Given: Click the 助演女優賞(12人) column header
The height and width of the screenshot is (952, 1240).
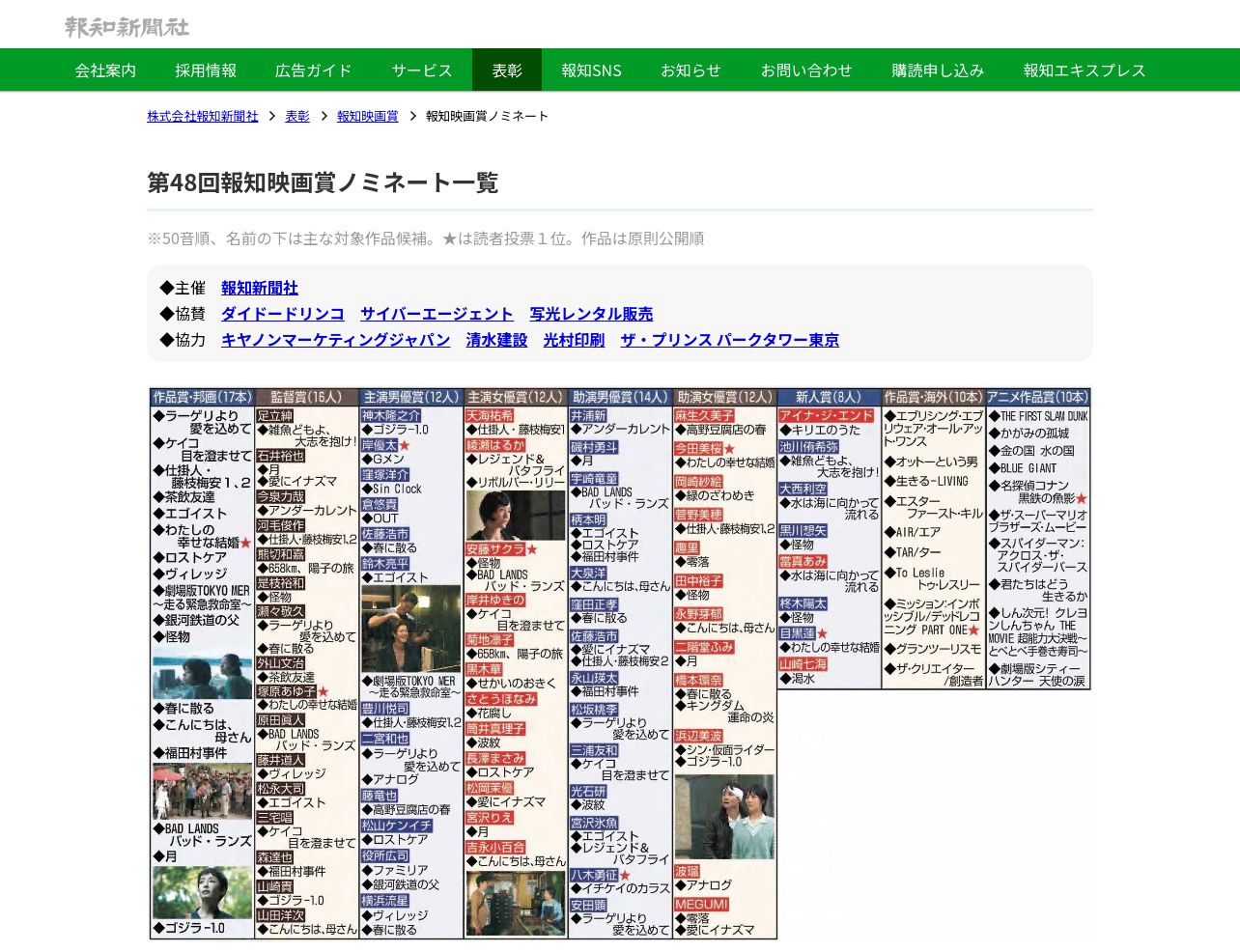Looking at the screenshot, I should (724, 398).
